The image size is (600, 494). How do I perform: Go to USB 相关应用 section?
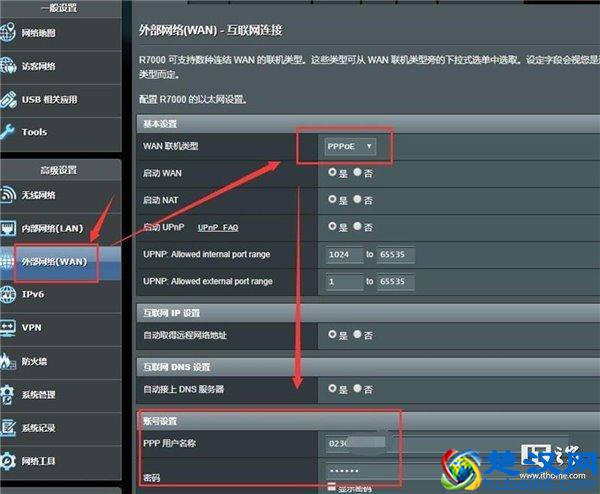click(x=61, y=100)
